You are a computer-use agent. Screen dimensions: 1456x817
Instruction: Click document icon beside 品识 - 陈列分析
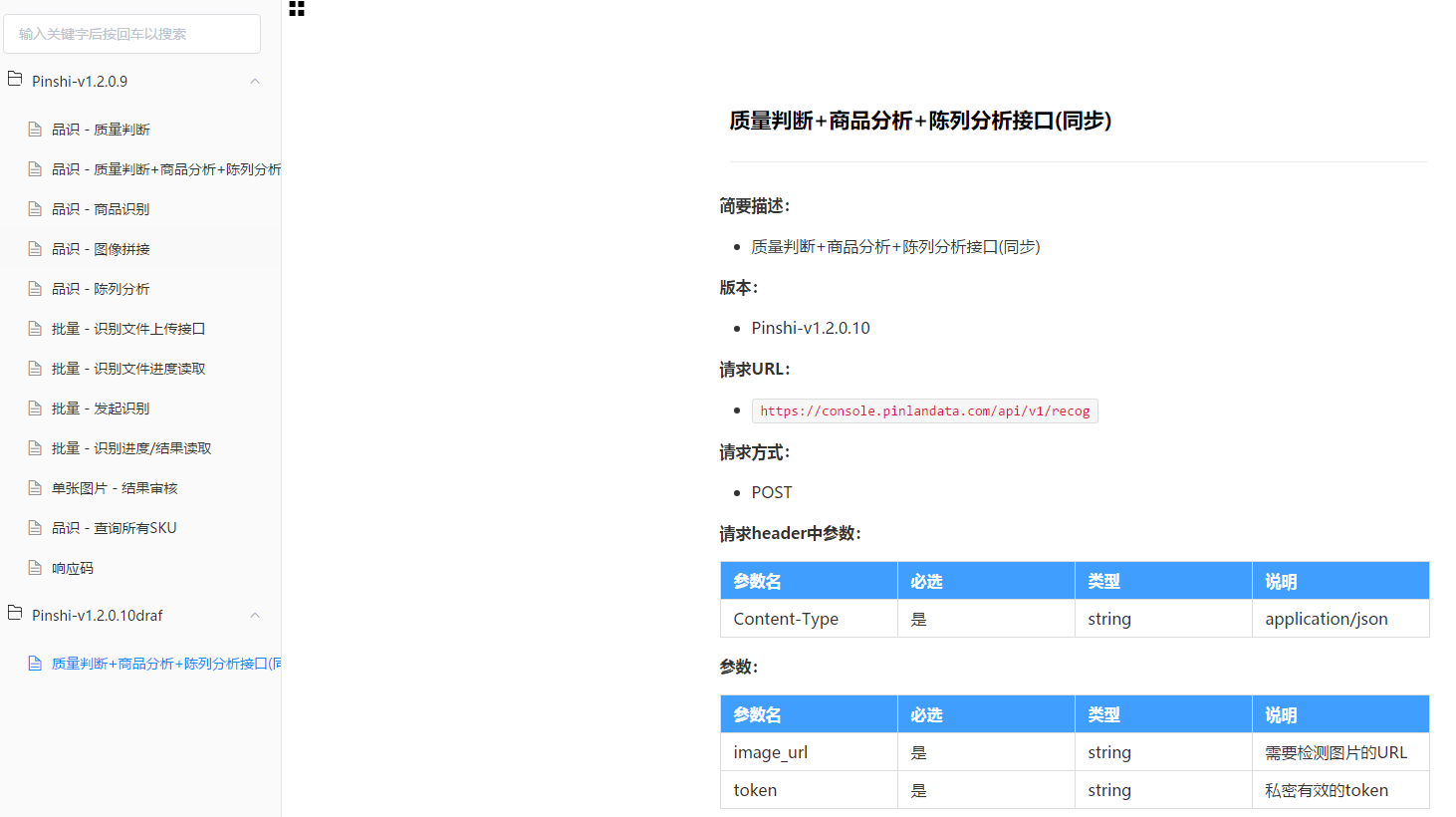35,289
